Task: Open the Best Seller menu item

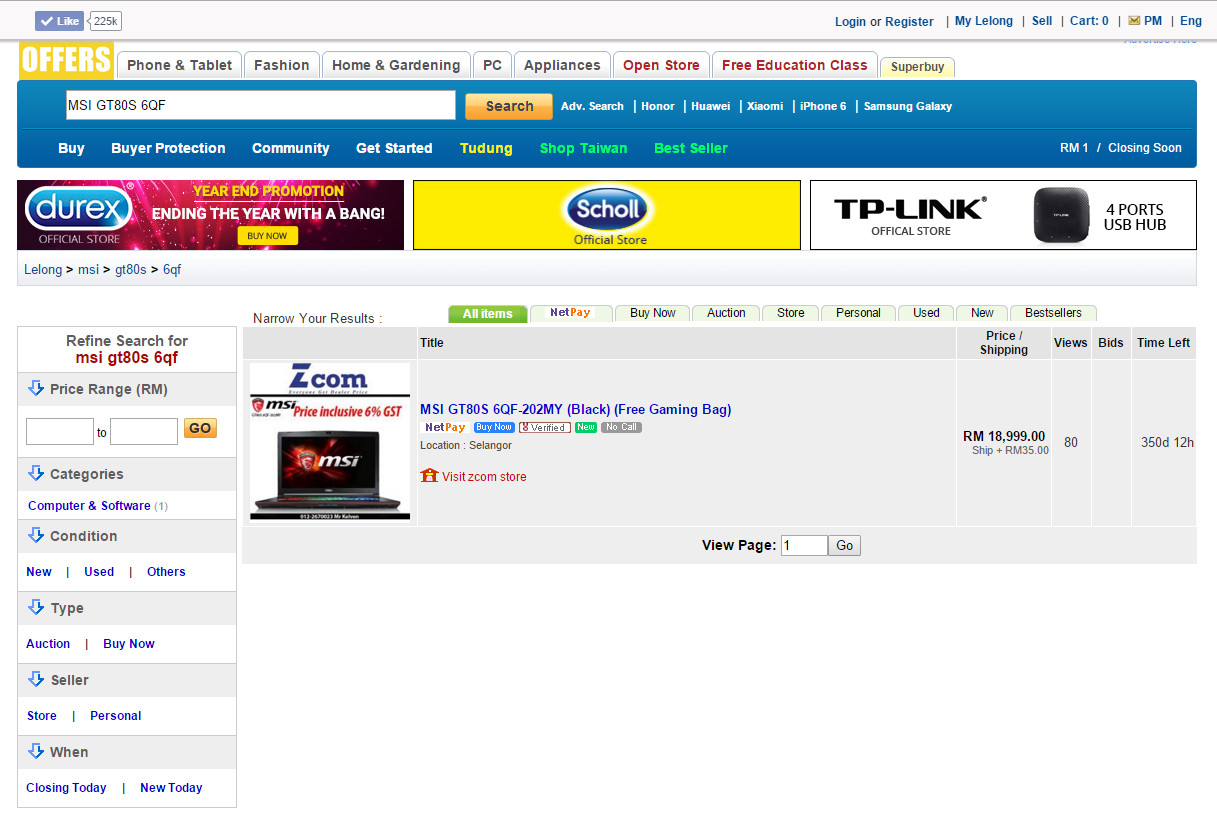Action: 691,148
